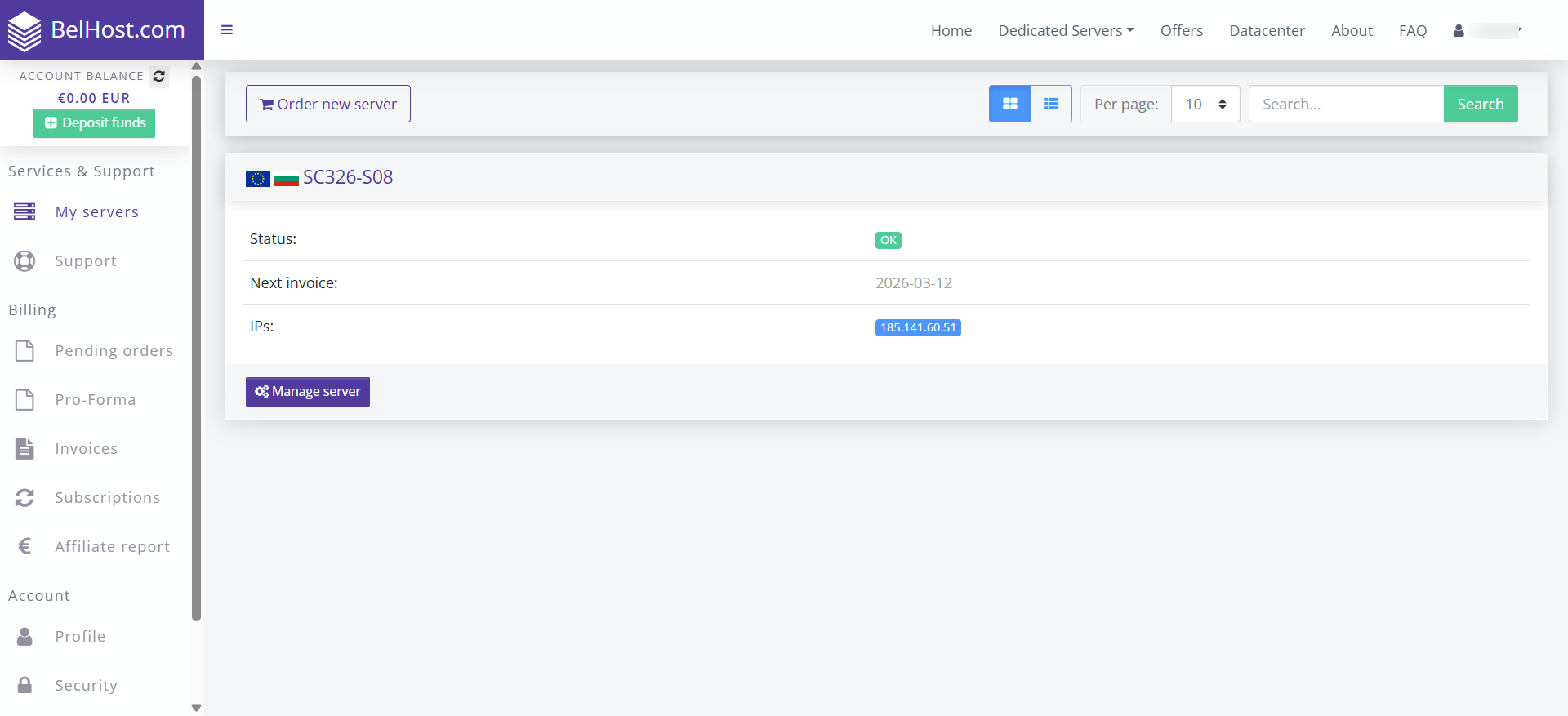Expand the Dedicated Servers menu
The height and width of the screenshot is (716, 1568).
1066,30
